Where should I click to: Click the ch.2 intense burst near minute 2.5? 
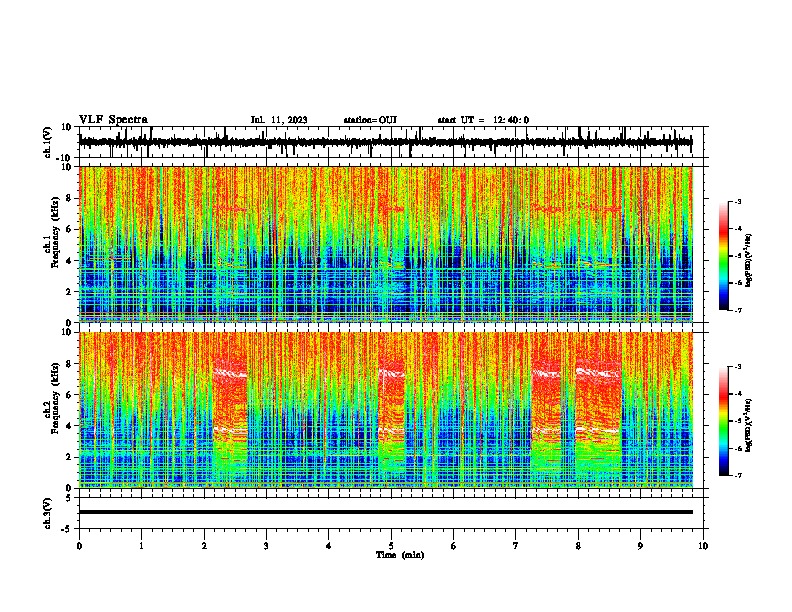click(x=230, y=410)
